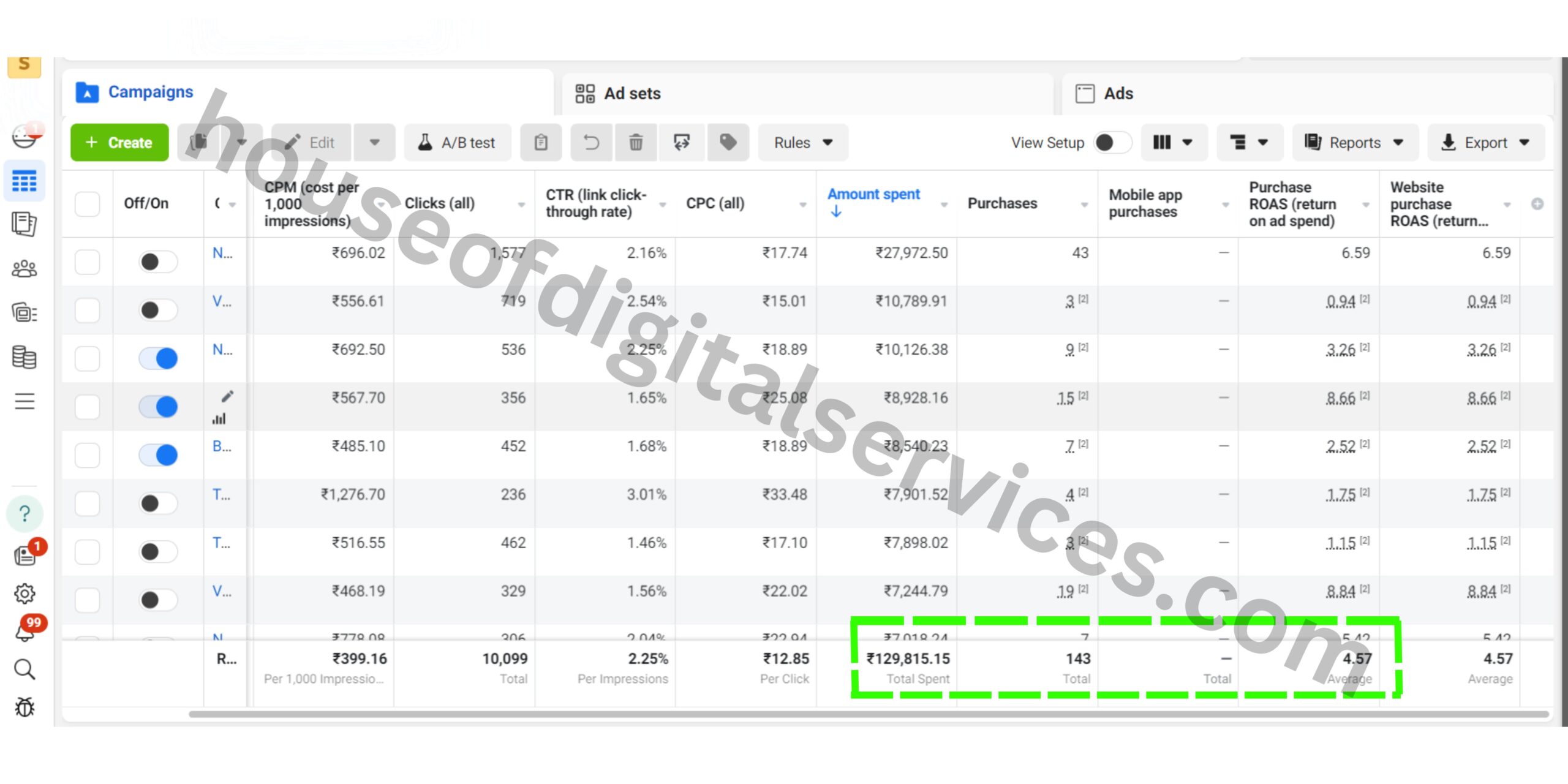Turn off the campaign spending ₹10,126.38

[x=158, y=358]
